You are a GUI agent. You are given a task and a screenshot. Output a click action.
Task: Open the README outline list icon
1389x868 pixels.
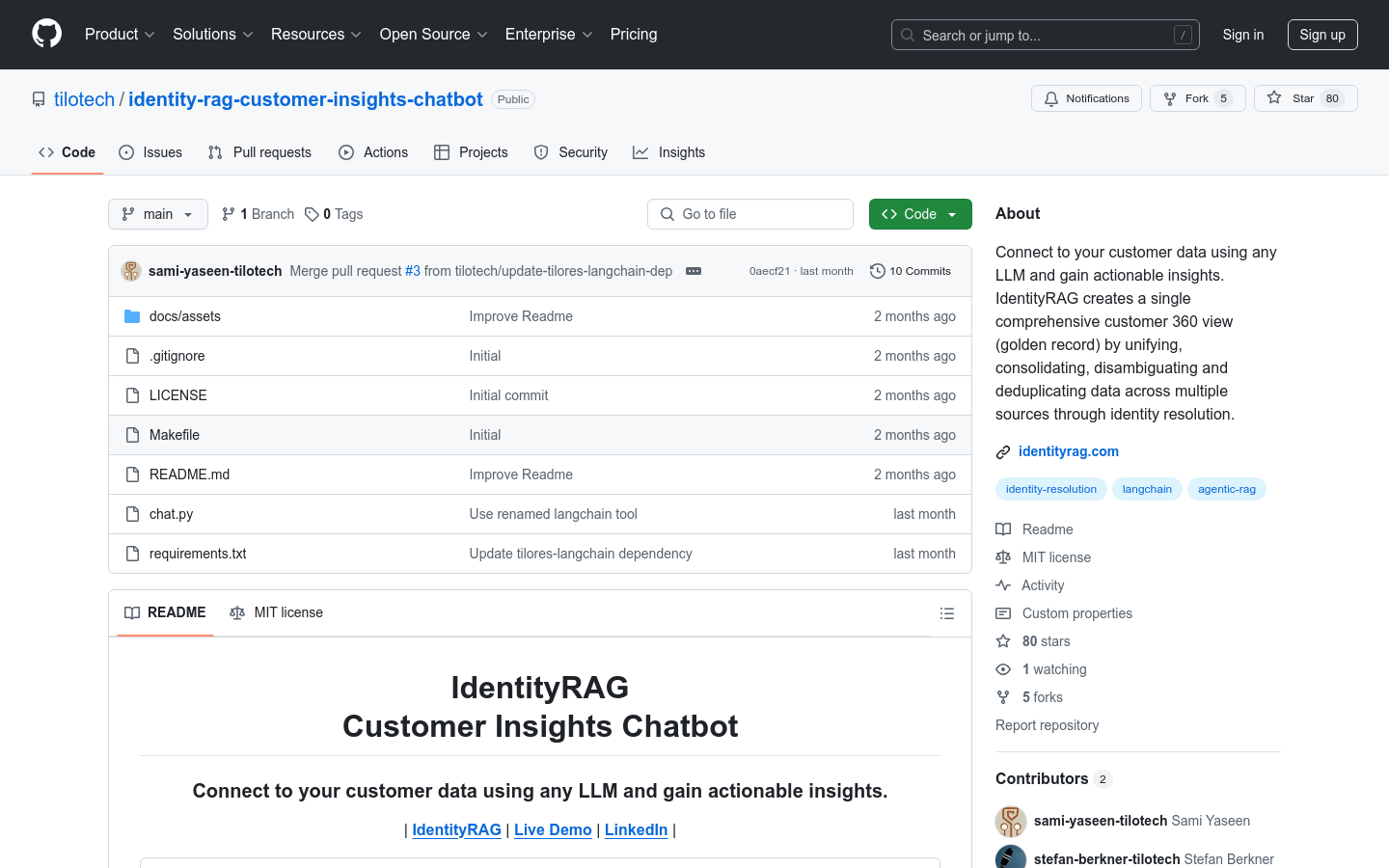point(947,613)
